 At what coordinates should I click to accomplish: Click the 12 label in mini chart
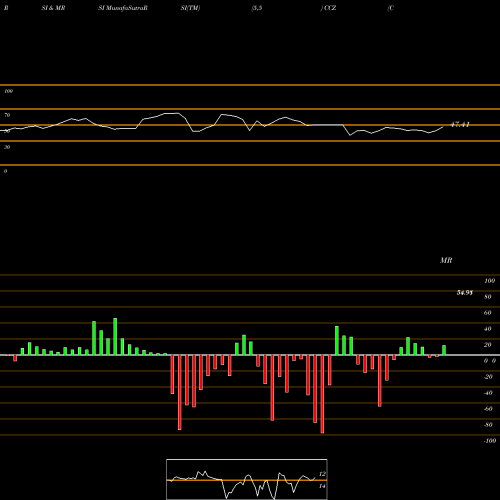322,474
